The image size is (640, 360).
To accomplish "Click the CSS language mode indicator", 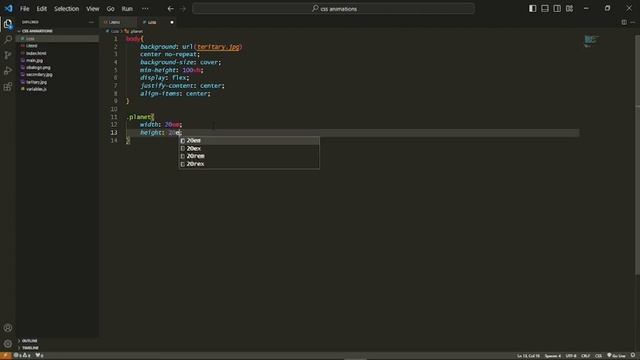I will click(x=598, y=356).
